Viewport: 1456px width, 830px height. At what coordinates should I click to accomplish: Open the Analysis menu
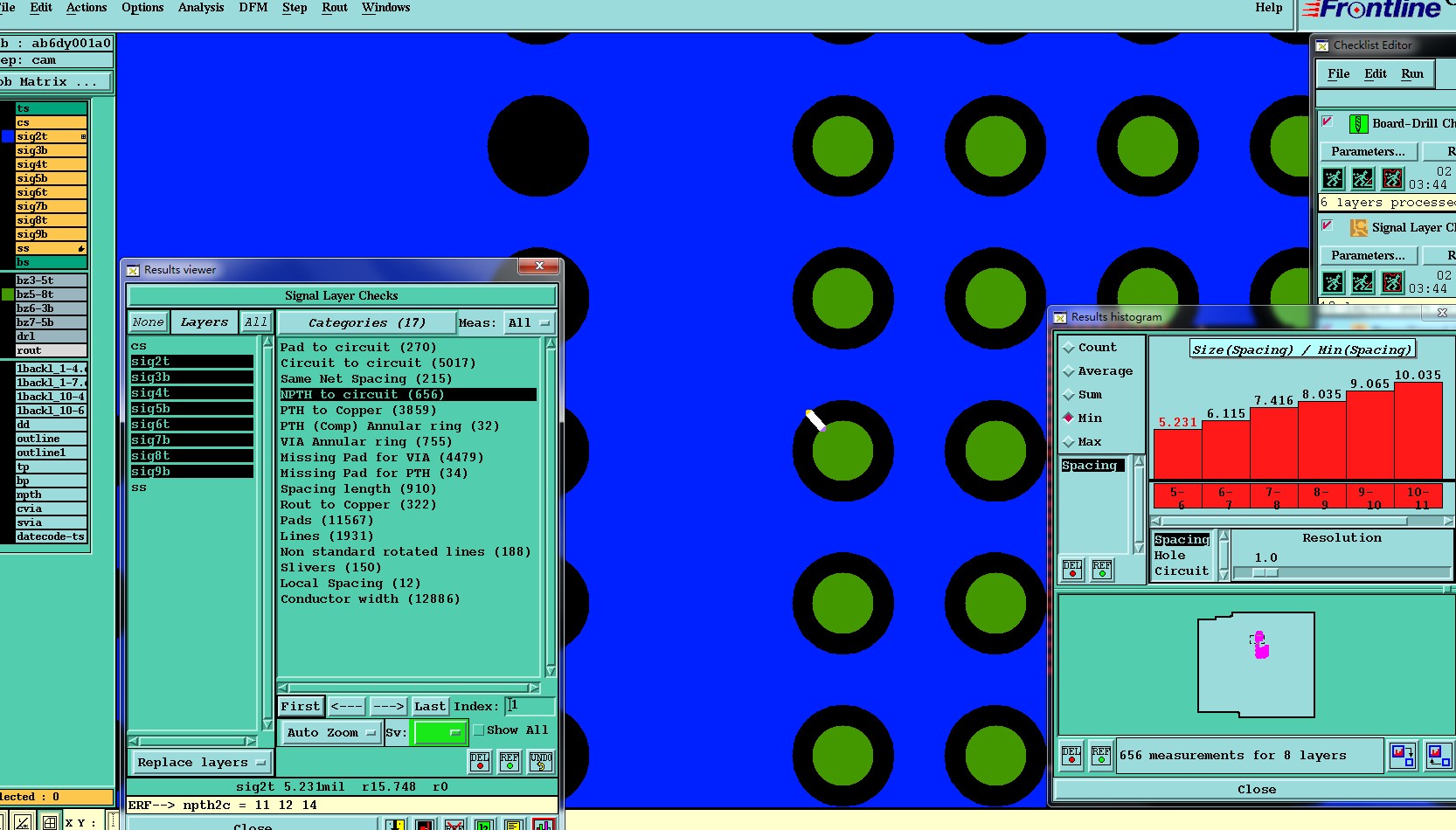click(201, 8)
